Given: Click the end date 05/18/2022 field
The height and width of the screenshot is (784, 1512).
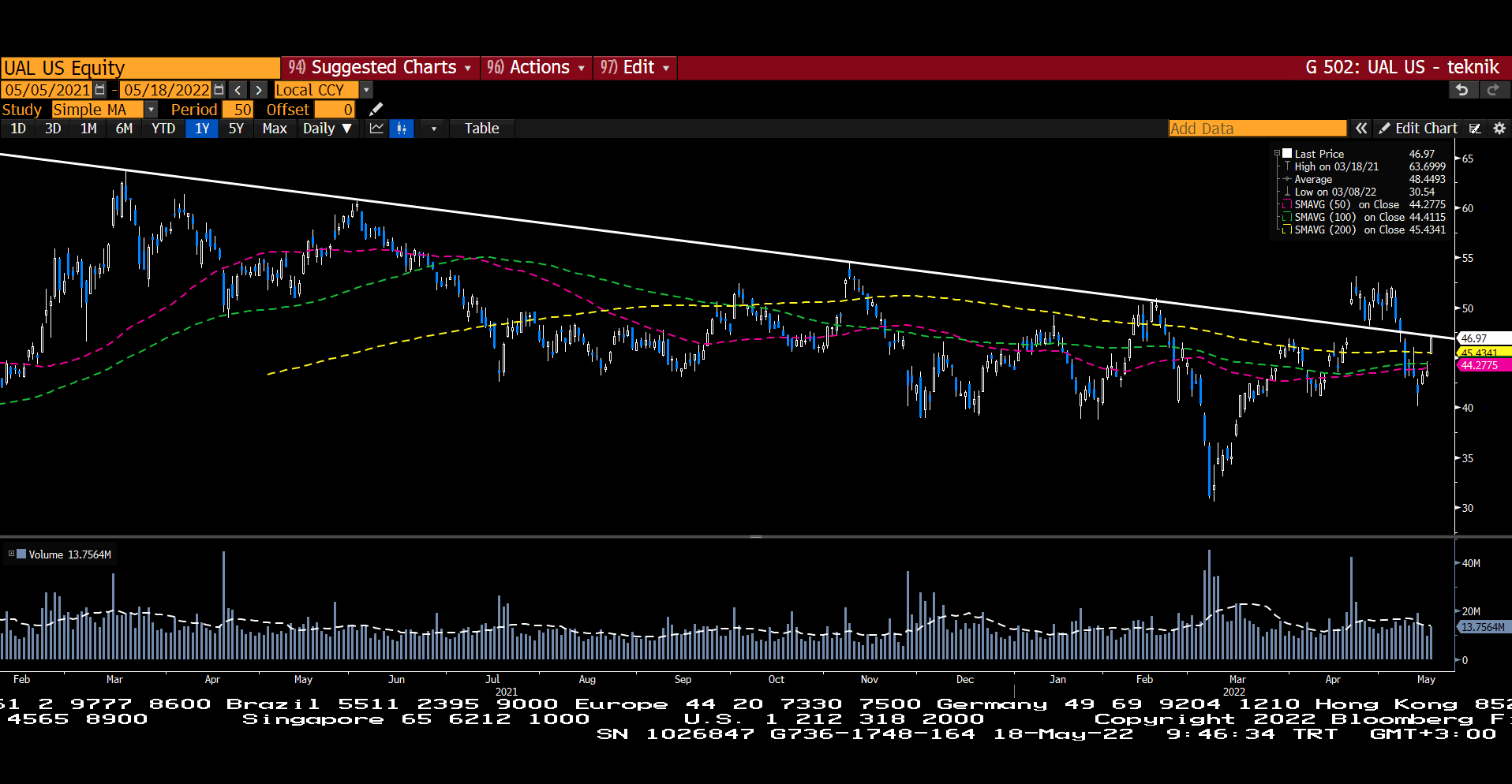Looking at the screenshot, I should (x=167, y=90).
